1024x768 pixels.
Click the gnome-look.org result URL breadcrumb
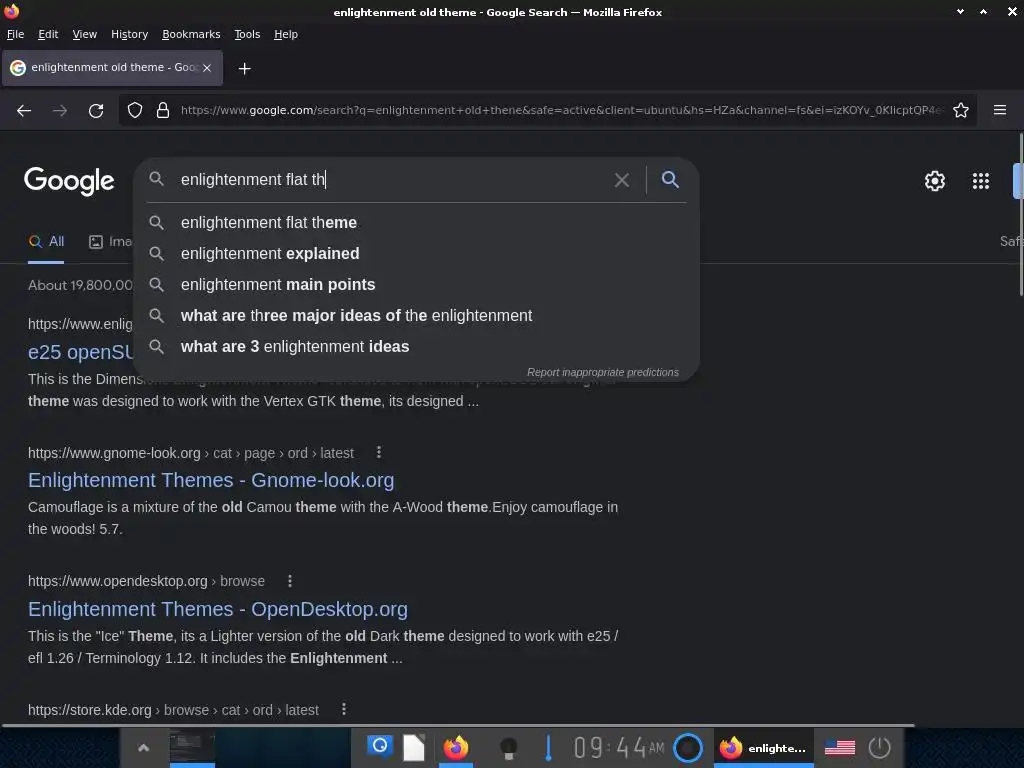click(191, 453)
